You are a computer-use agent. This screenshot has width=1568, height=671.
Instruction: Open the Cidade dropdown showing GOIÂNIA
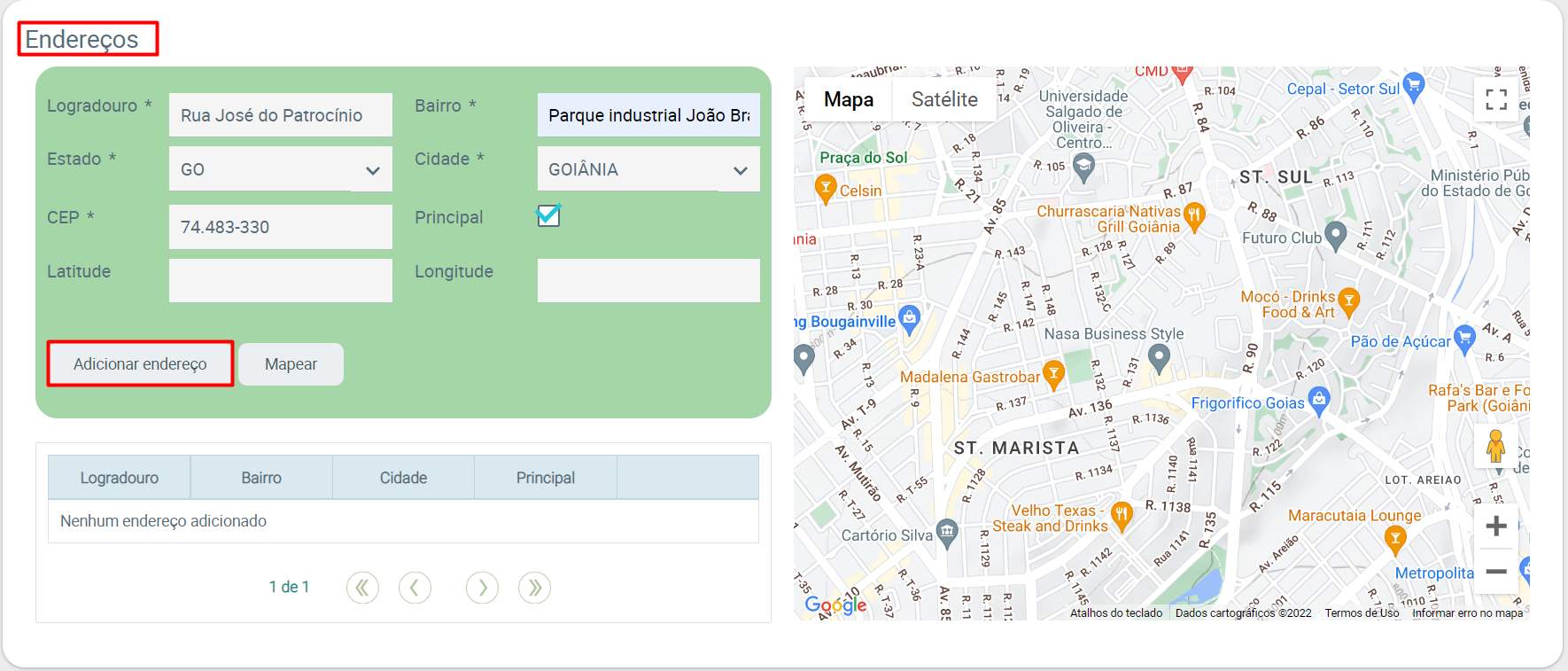[648, 169]
